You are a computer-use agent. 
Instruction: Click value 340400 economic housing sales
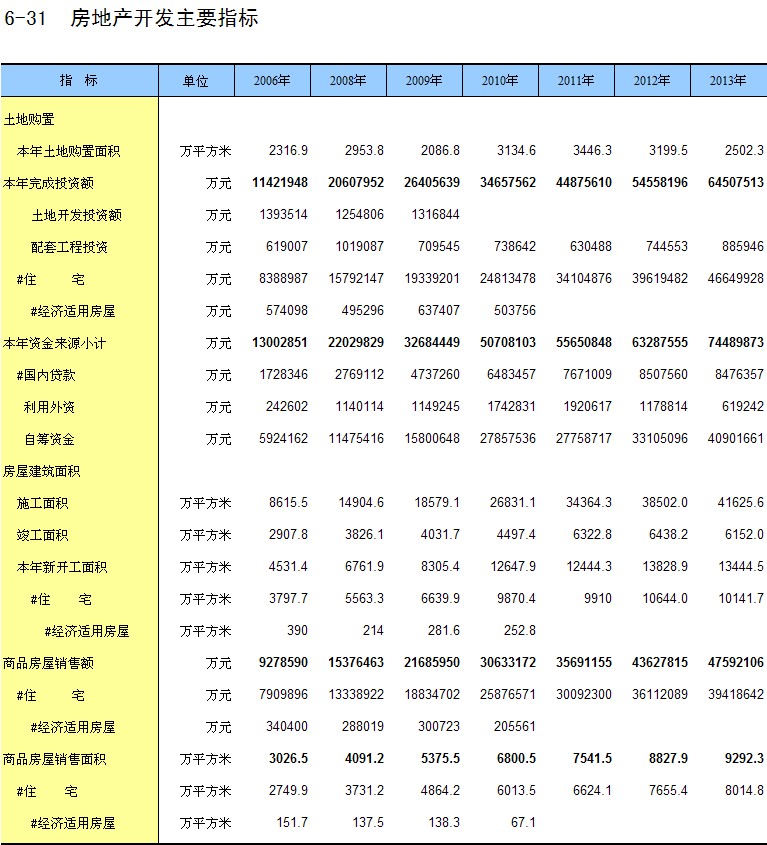(x=287, y=726)
